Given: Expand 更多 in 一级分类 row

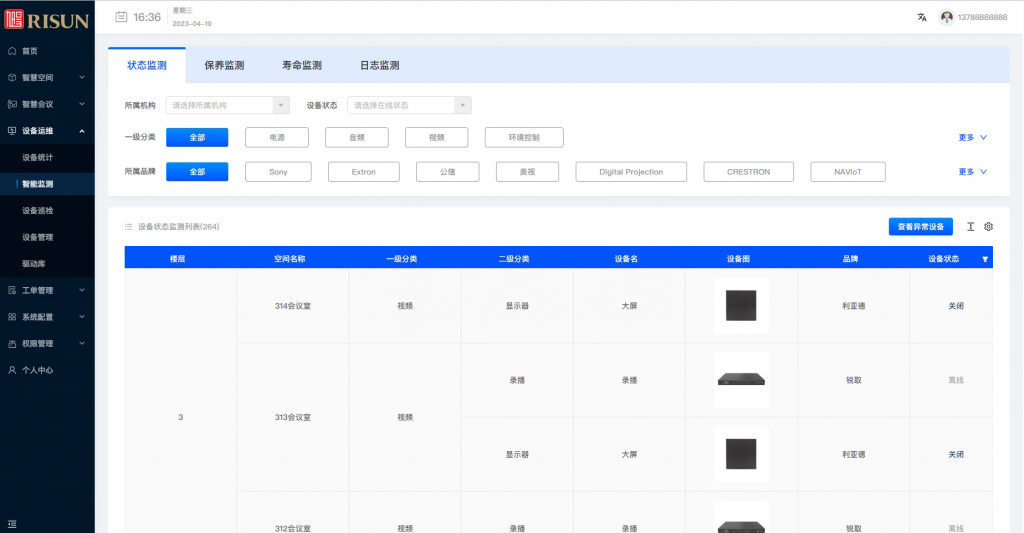Looking at the screenshot, I should point(972,138).
